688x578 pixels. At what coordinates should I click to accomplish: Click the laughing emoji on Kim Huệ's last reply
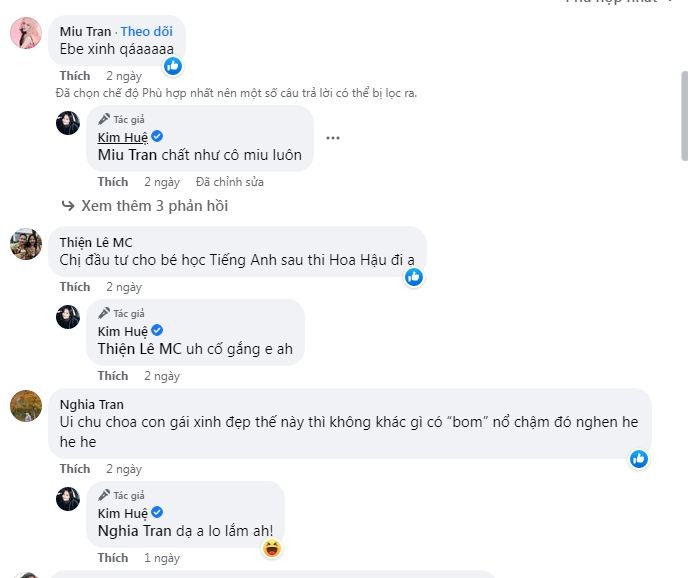tap(271, 547)
